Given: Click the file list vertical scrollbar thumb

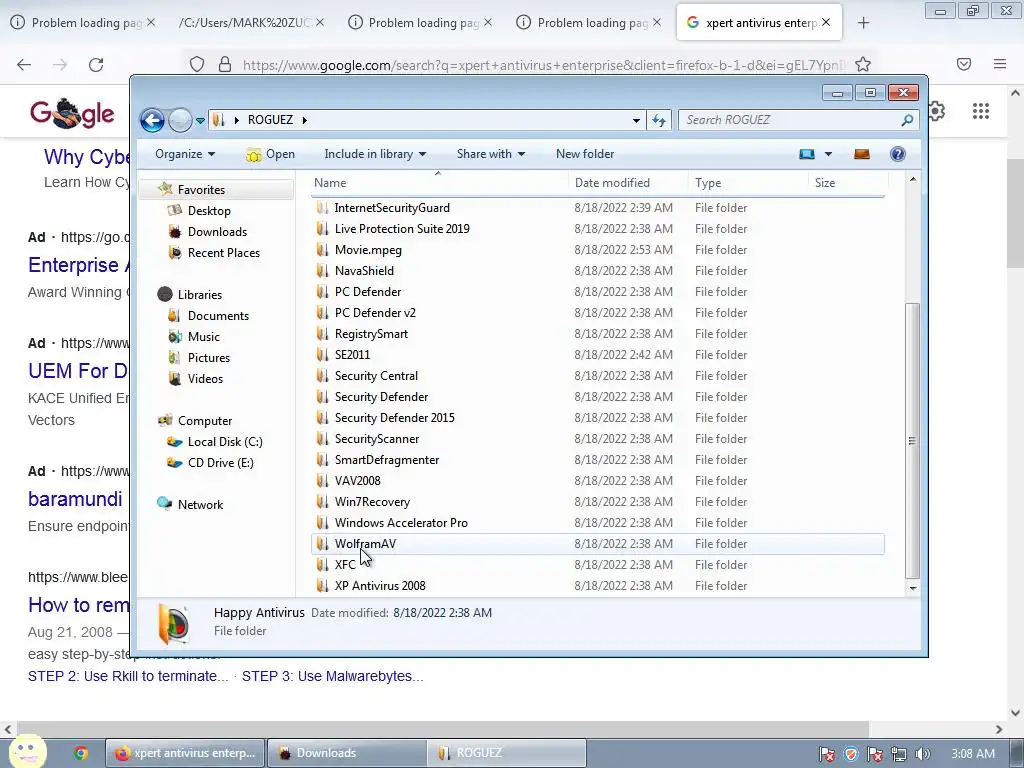Looking at the screenshot, I should coord(912,441).
